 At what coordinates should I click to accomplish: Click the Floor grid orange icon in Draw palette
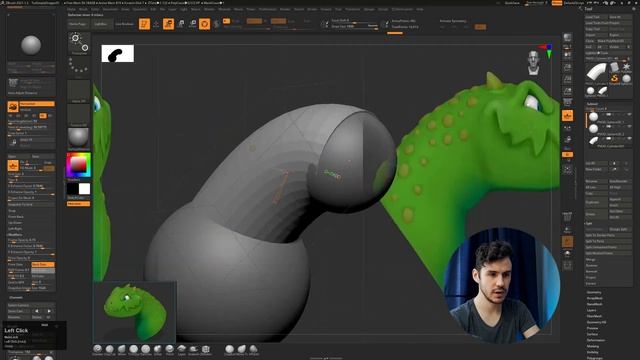pyautogui.click(x=13, y=166)
